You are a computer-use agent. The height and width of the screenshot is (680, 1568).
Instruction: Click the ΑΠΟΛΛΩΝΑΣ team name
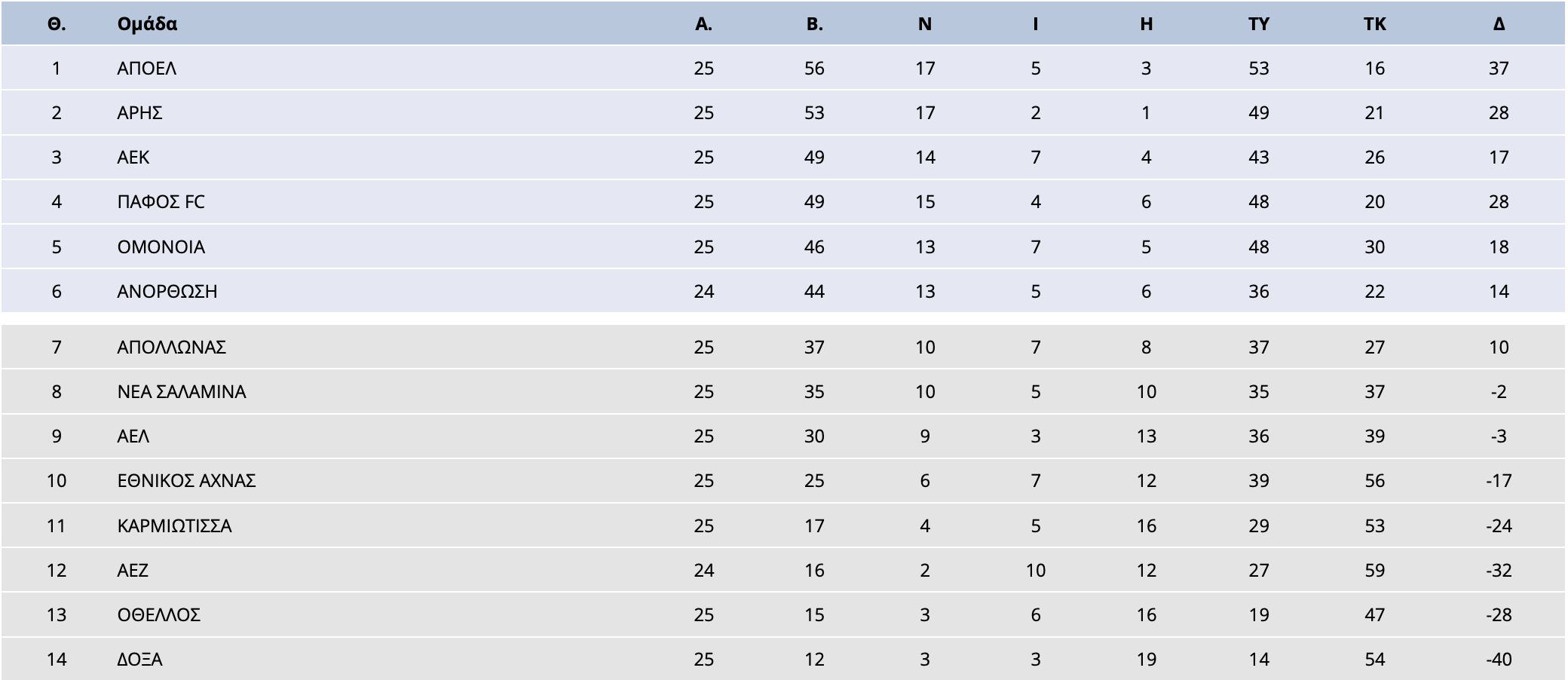tap(171, 348)
